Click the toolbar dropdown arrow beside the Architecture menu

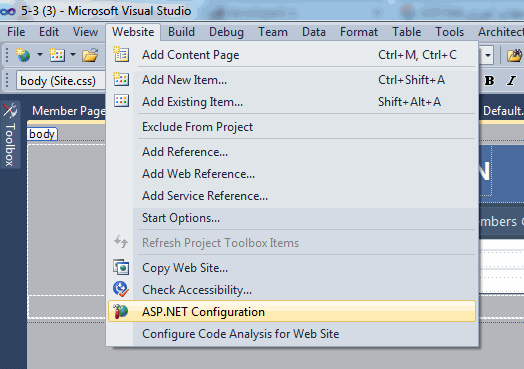pos(488,55)
